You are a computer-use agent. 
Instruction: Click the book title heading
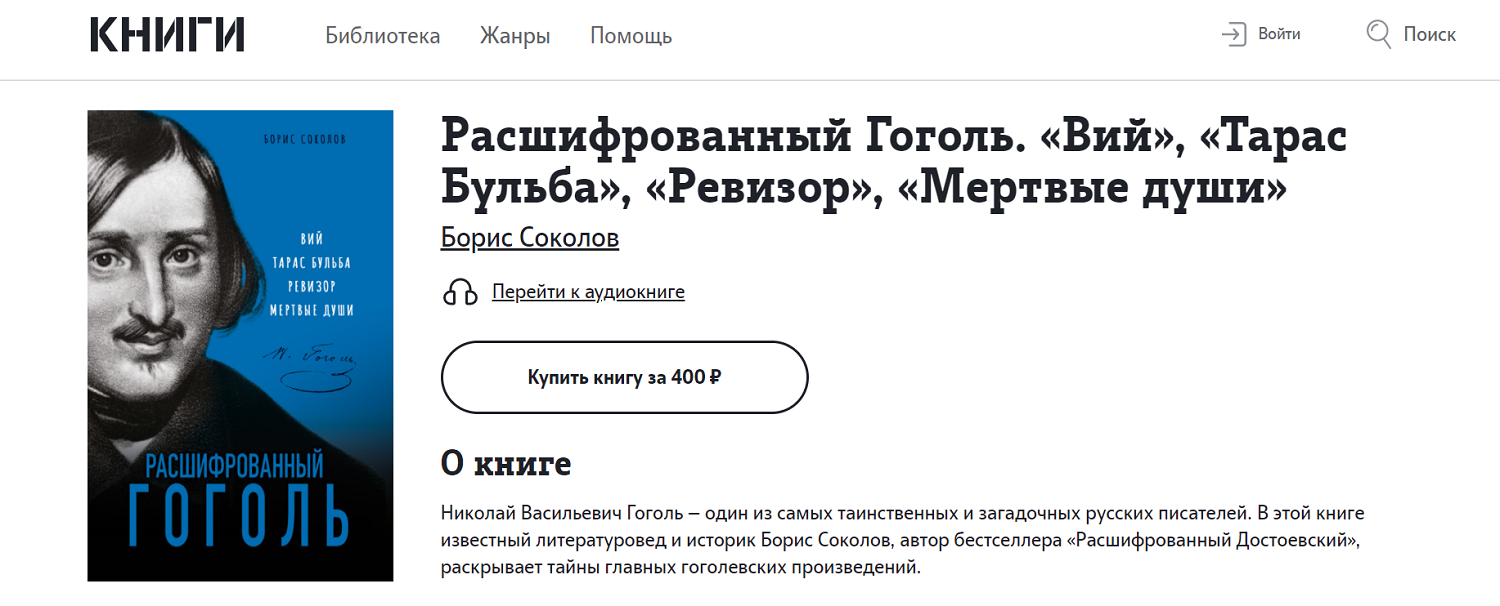pos(893,160)
